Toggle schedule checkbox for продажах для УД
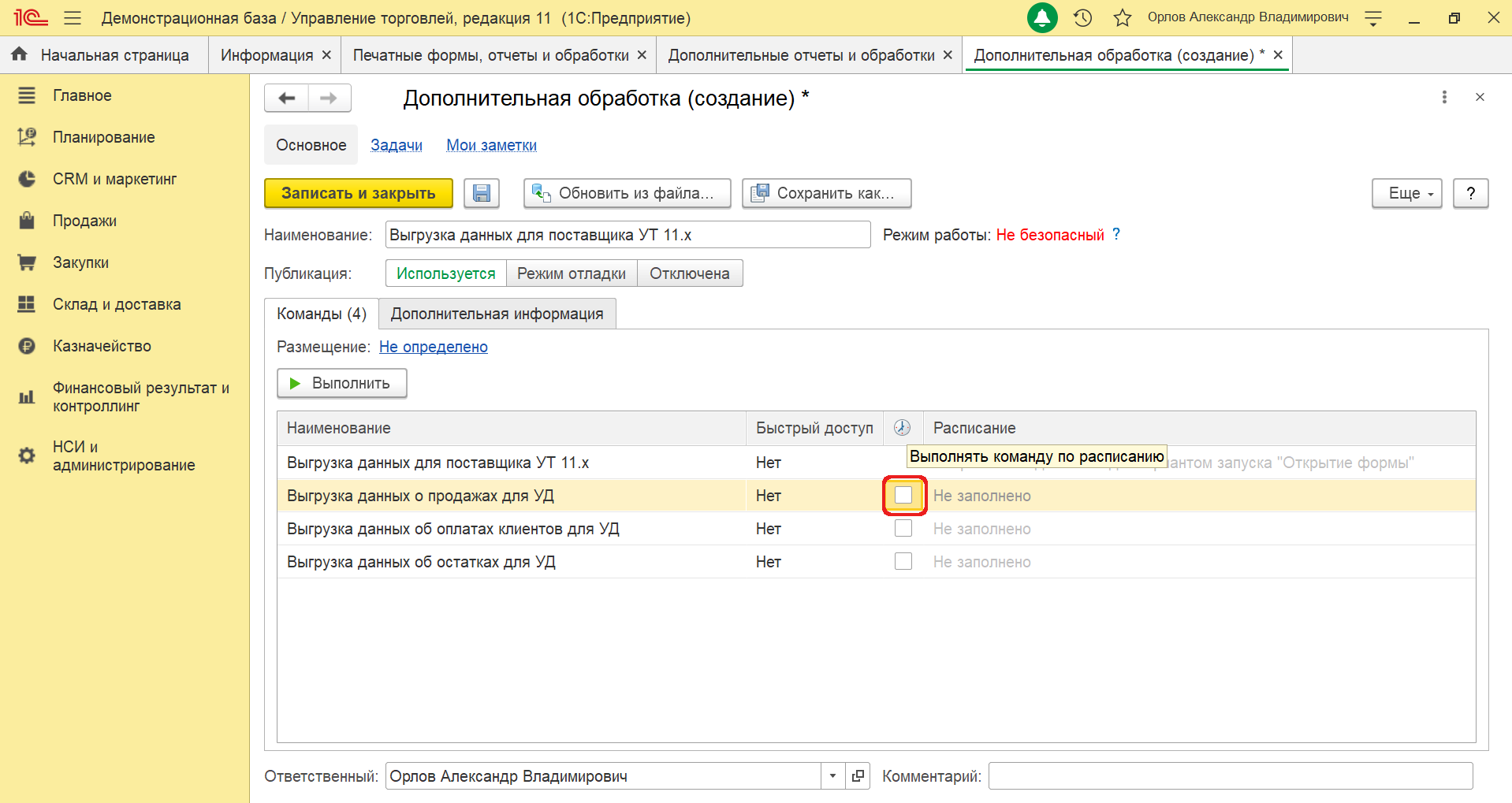 click(x=903, y=495)
